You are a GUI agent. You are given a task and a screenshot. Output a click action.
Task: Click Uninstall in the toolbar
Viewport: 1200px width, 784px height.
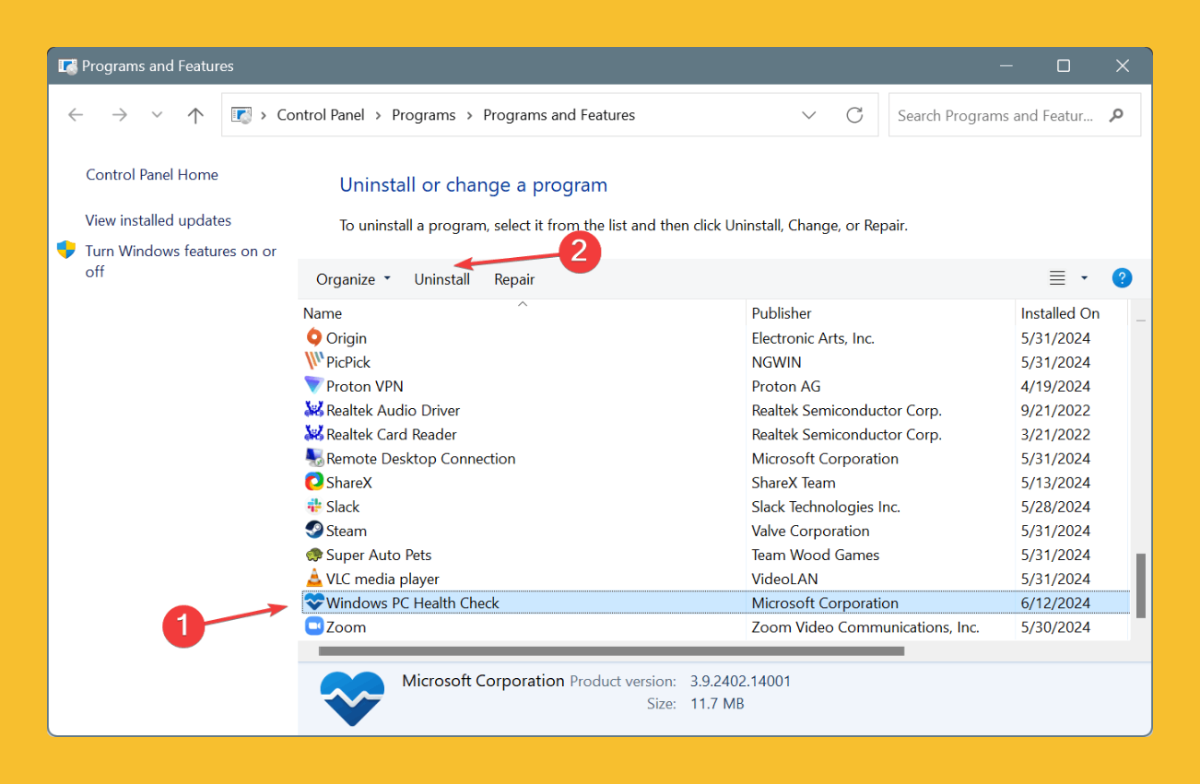(x=442, y=279)
